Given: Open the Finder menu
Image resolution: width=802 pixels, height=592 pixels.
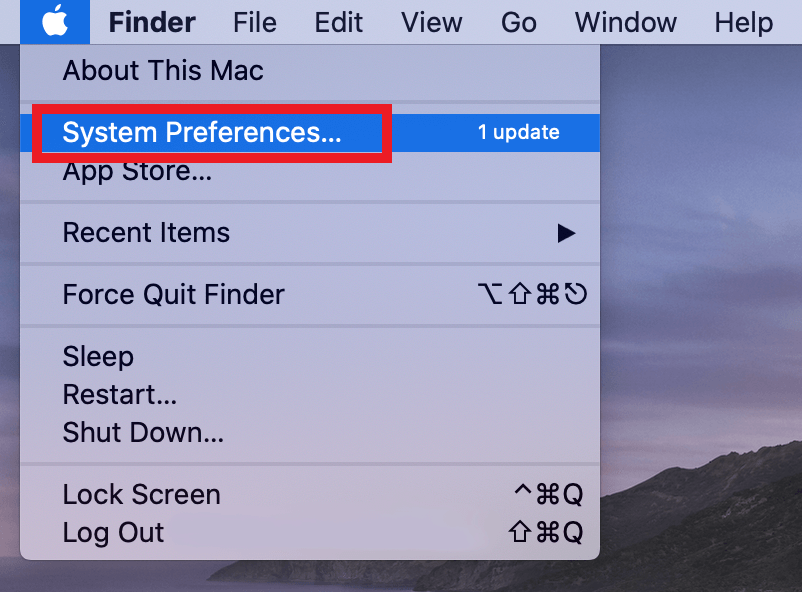Looking at the screenshot, I should click(152, 22).
